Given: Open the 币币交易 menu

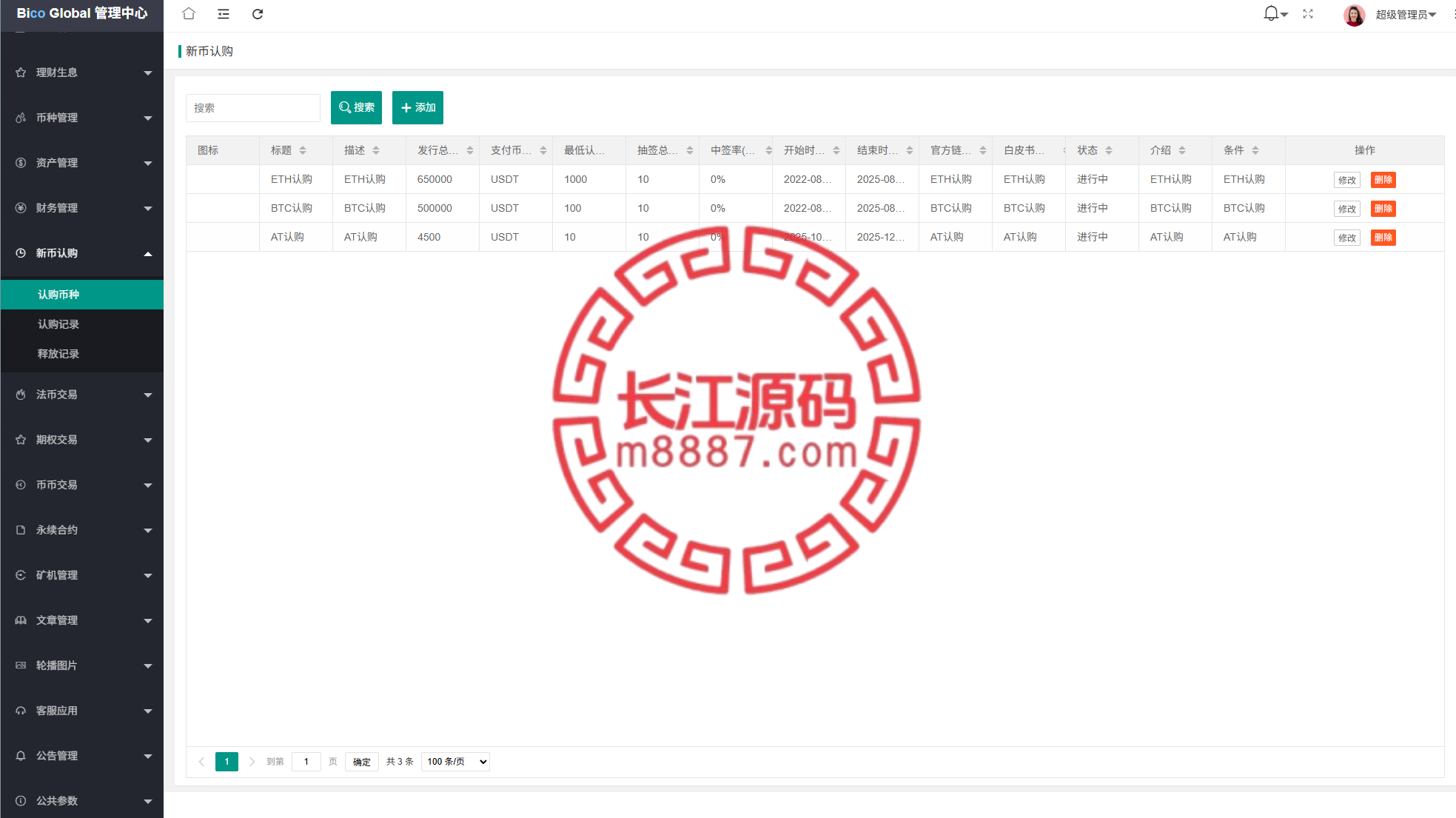Looking at the screenshot, I should 82,485.
